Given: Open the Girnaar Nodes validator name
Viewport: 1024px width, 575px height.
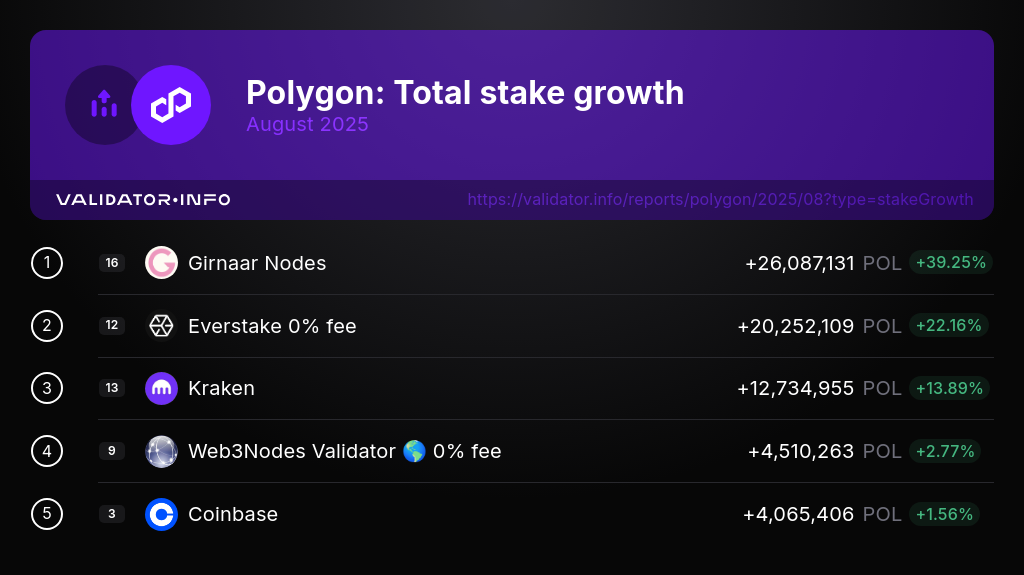Looking at the screenshot, I should tap(257, 263).
